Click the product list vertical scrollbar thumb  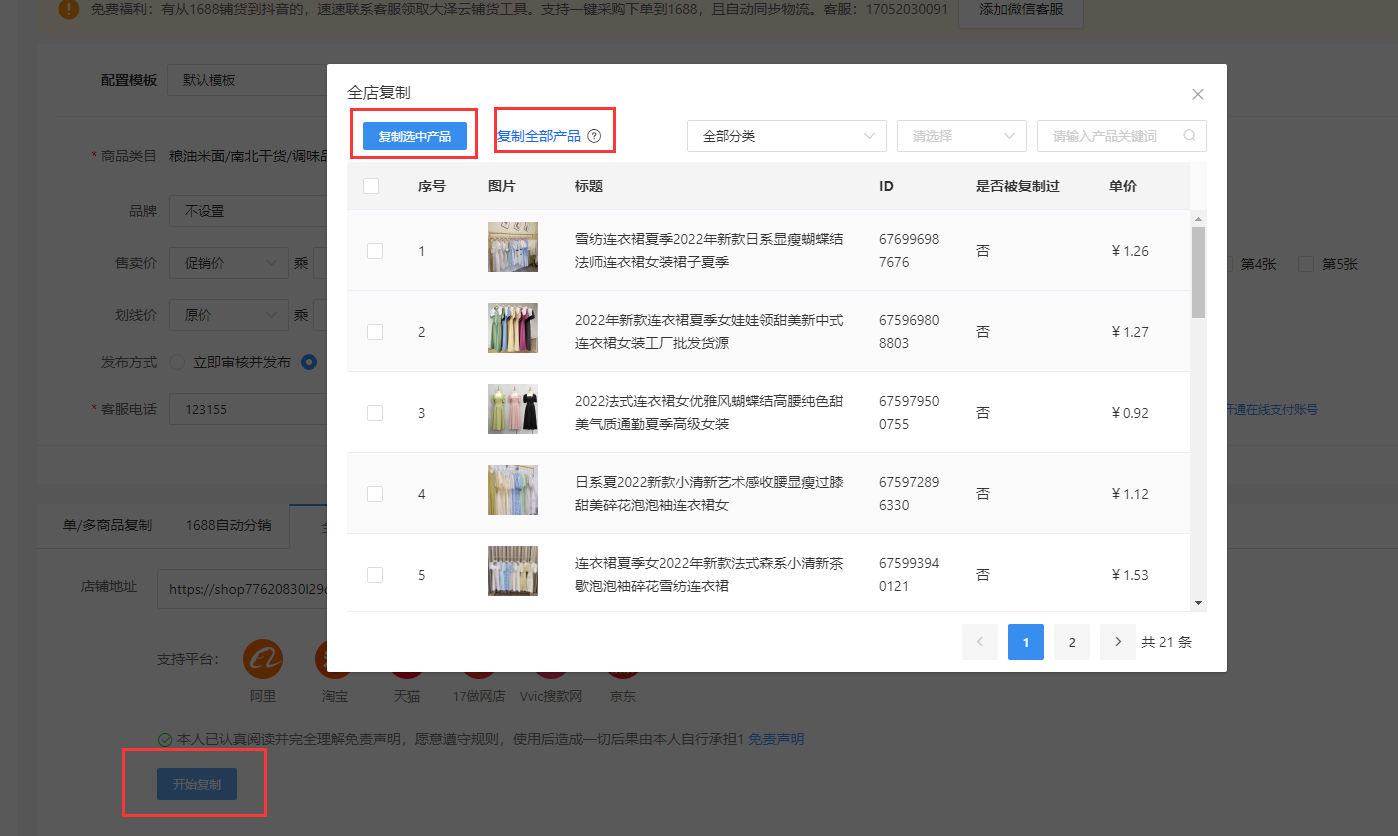[x=1198, y=272]
